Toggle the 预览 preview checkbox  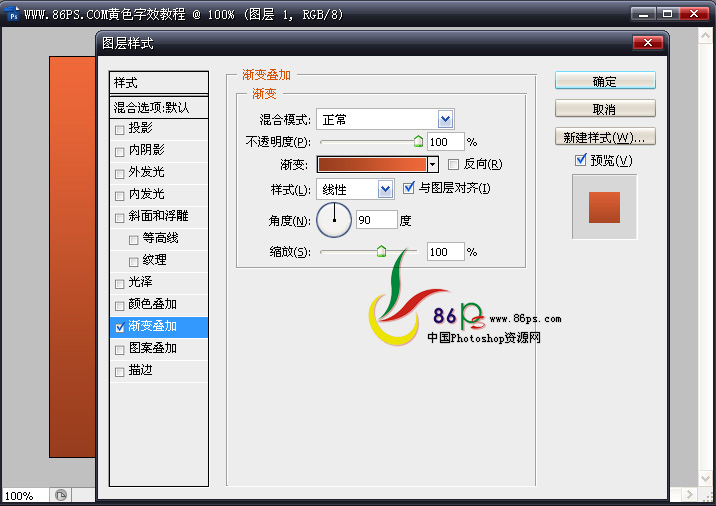[x=580, y=160]
